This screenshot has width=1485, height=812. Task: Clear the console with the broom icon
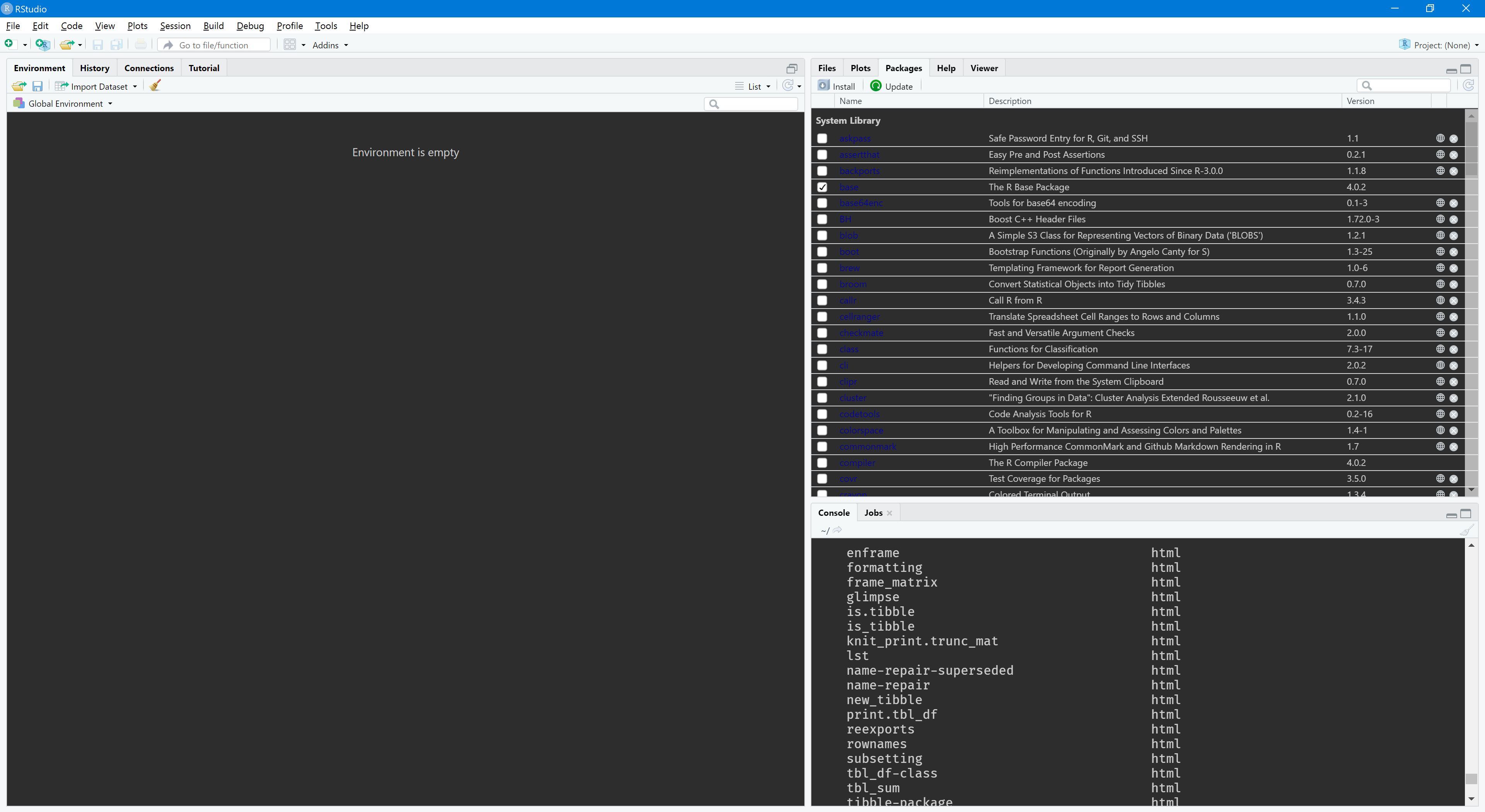(x=1466, y=530)
